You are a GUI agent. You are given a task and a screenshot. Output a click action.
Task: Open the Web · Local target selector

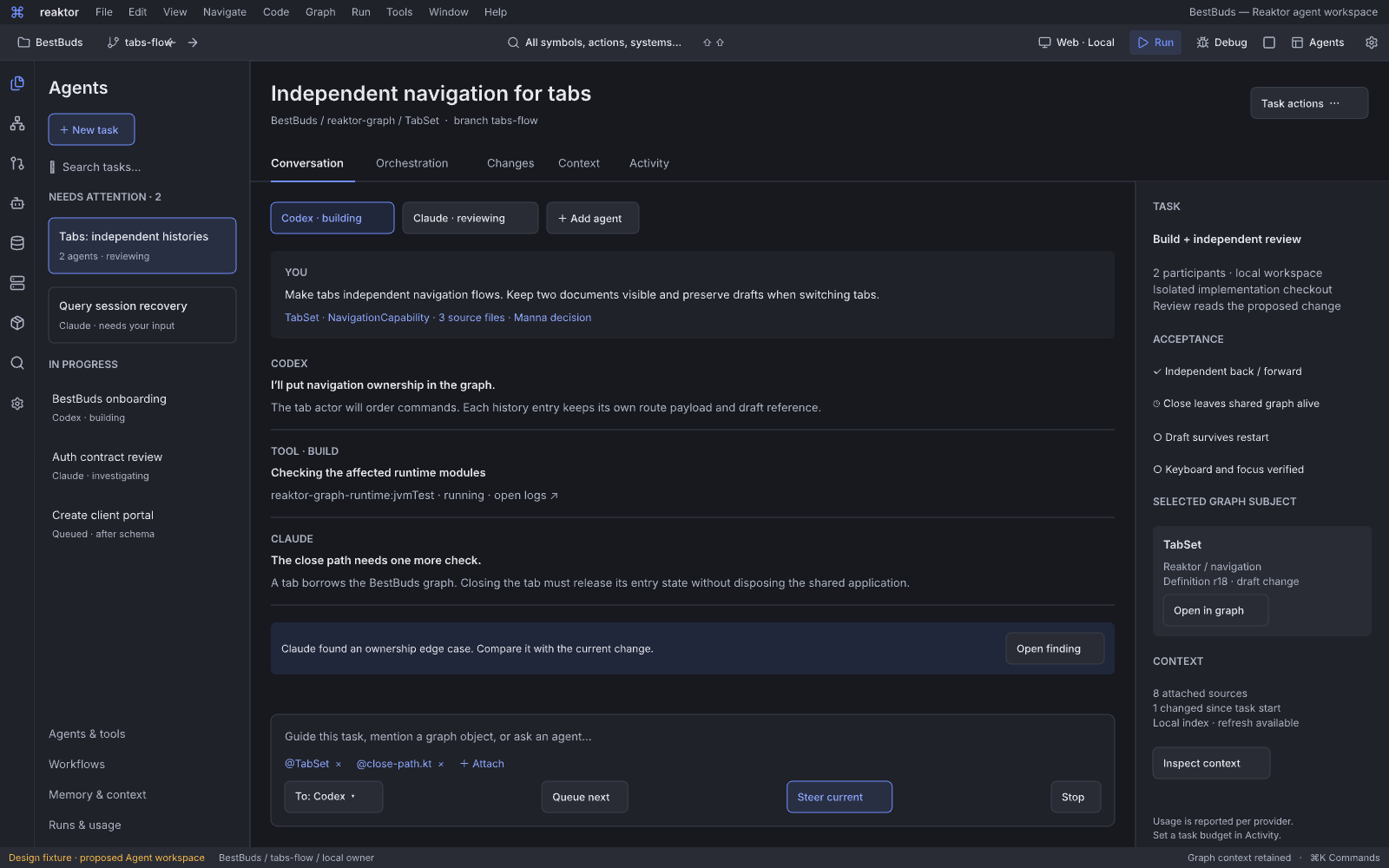click(x=1076, y=43)
